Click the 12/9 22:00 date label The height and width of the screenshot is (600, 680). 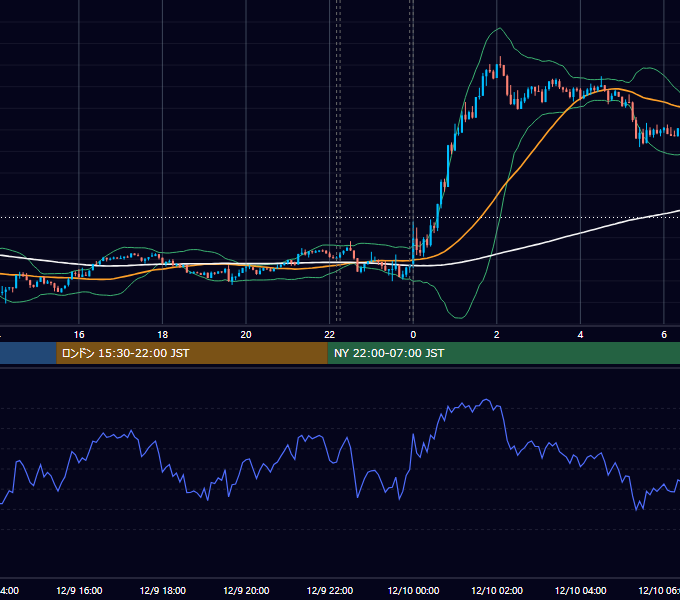click(330, 590)
